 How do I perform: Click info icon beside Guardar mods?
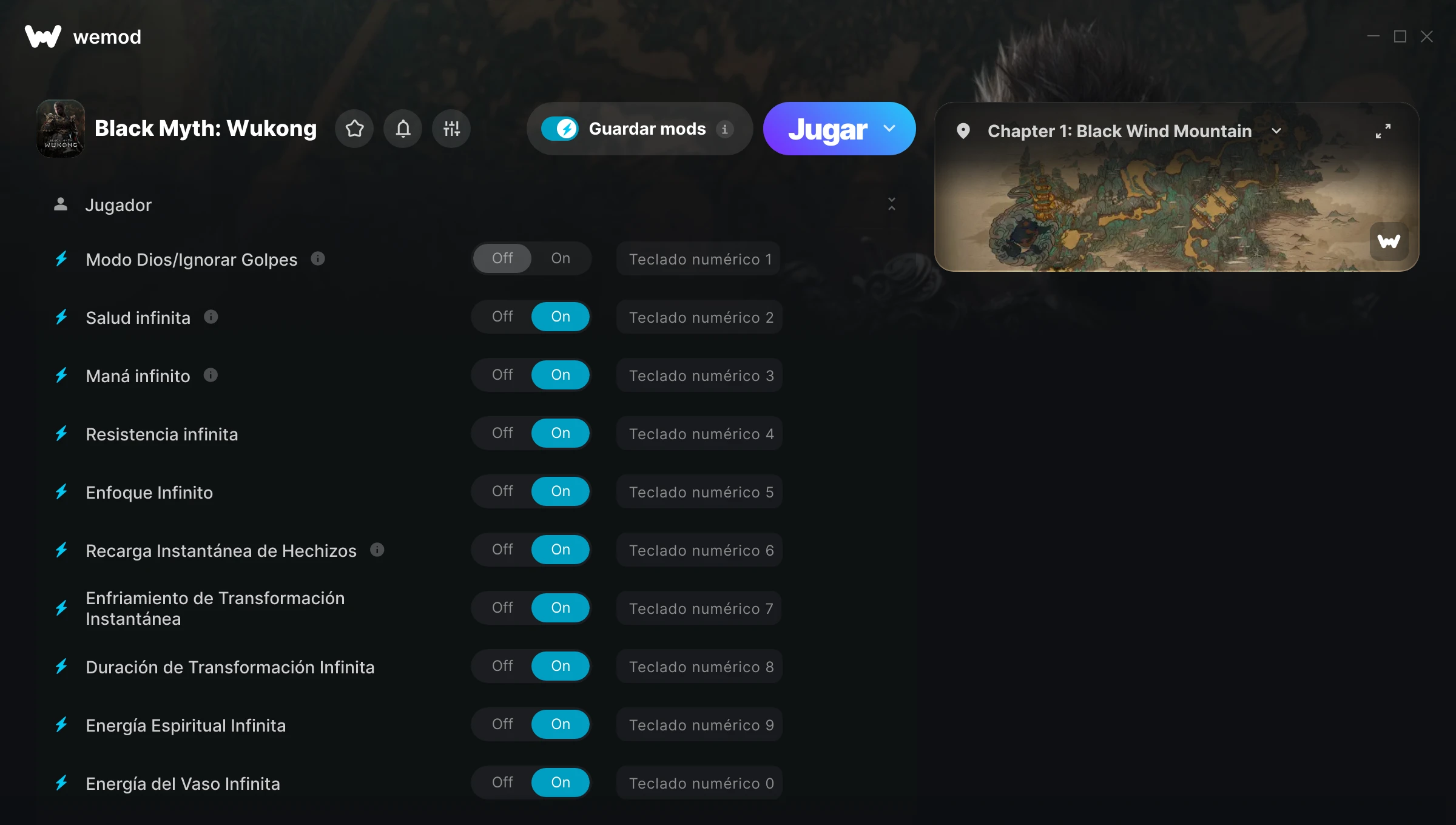click(x=724, y=129)
